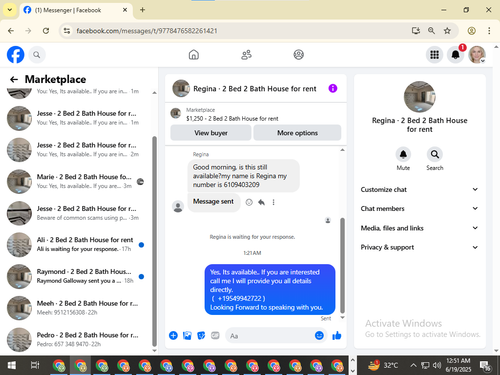The height and width of the screenshot is (375, 500).
Task: Open Chrome three-dot menu
Action: (x=489, y=31)
